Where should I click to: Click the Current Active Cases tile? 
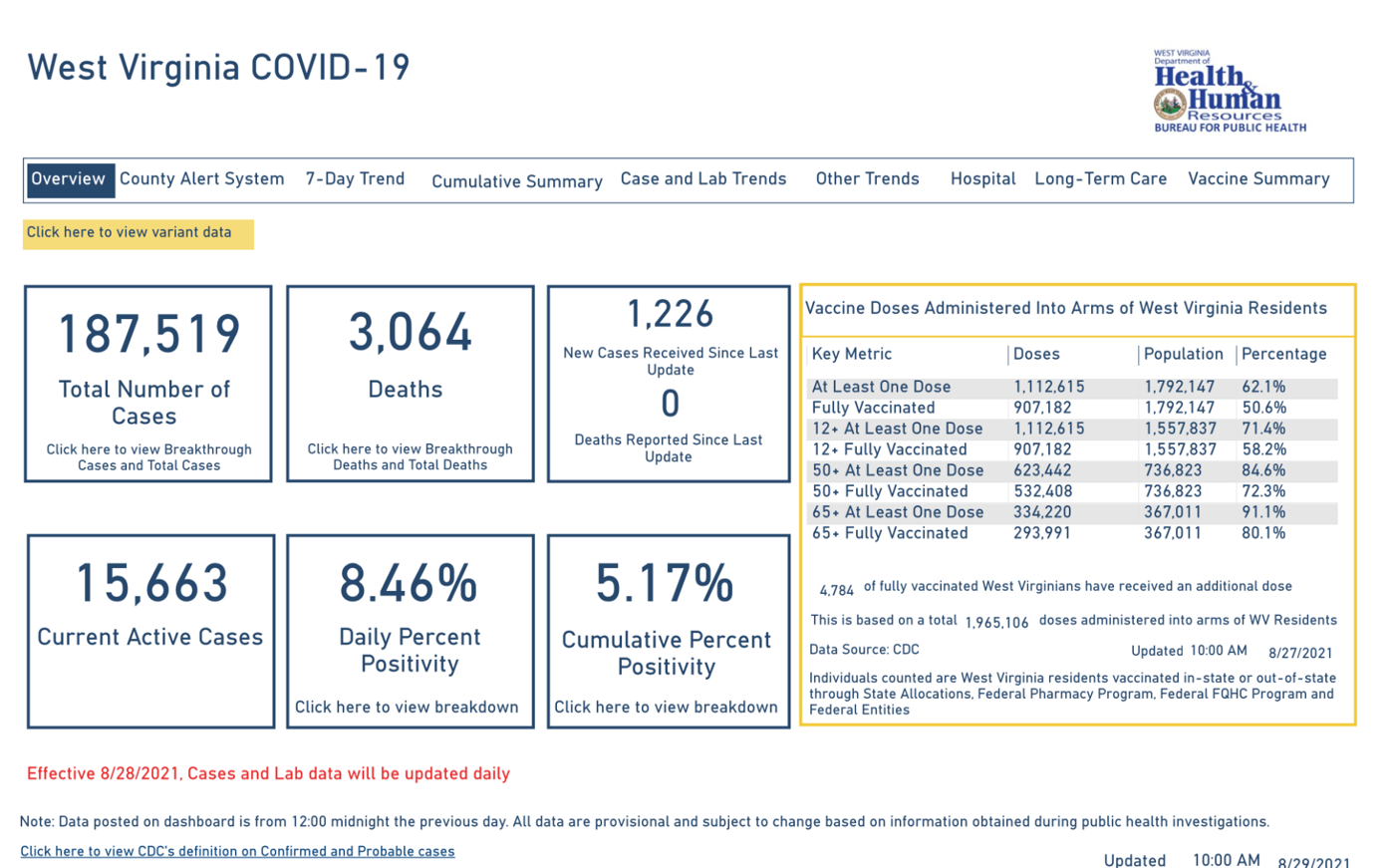(x=150, y=632)
